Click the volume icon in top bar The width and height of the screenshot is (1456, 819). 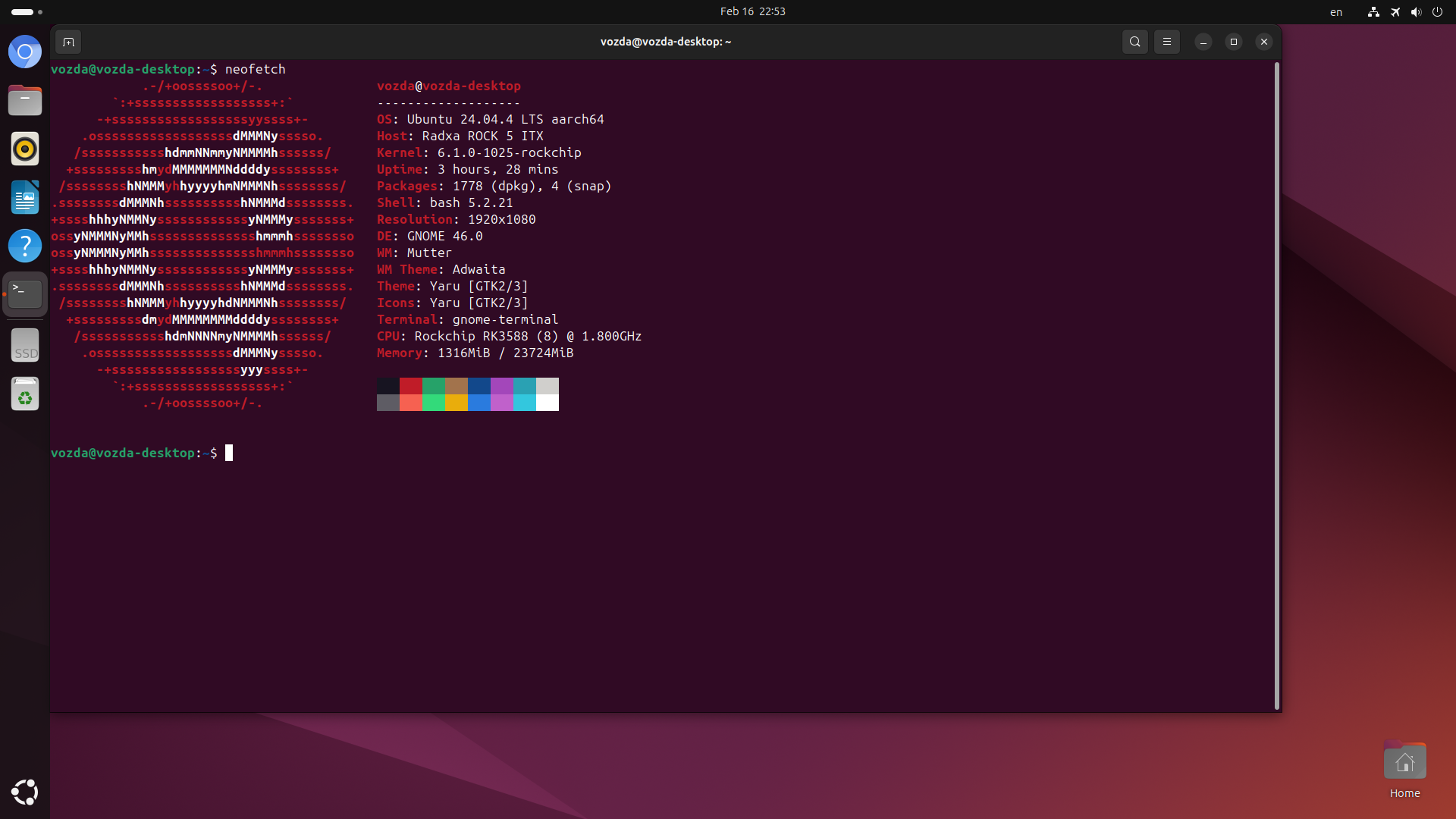tap(1416, 12)
